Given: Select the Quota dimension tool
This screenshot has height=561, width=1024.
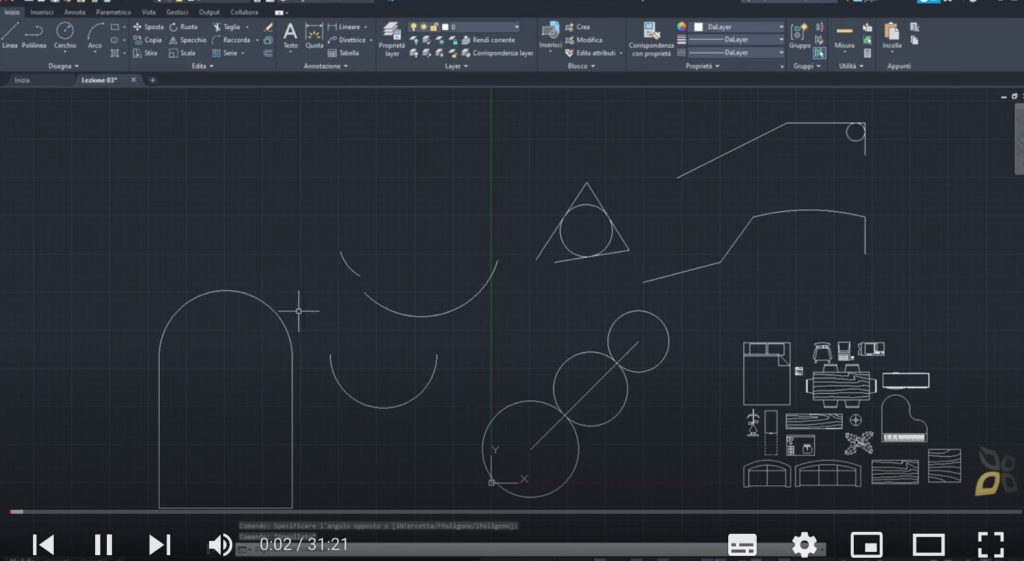Looking at the screenshot, I should click(x=314, y=35).
